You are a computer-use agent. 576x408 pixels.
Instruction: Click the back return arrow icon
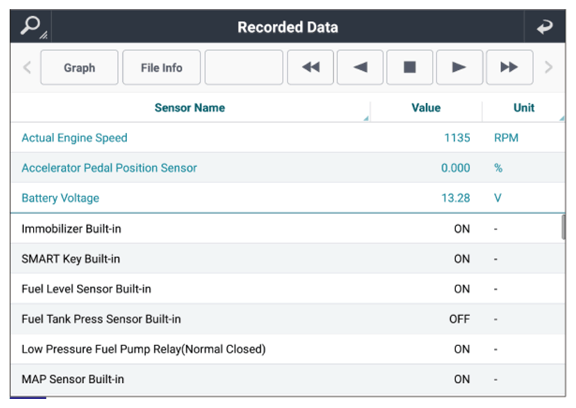click(545, 26)
